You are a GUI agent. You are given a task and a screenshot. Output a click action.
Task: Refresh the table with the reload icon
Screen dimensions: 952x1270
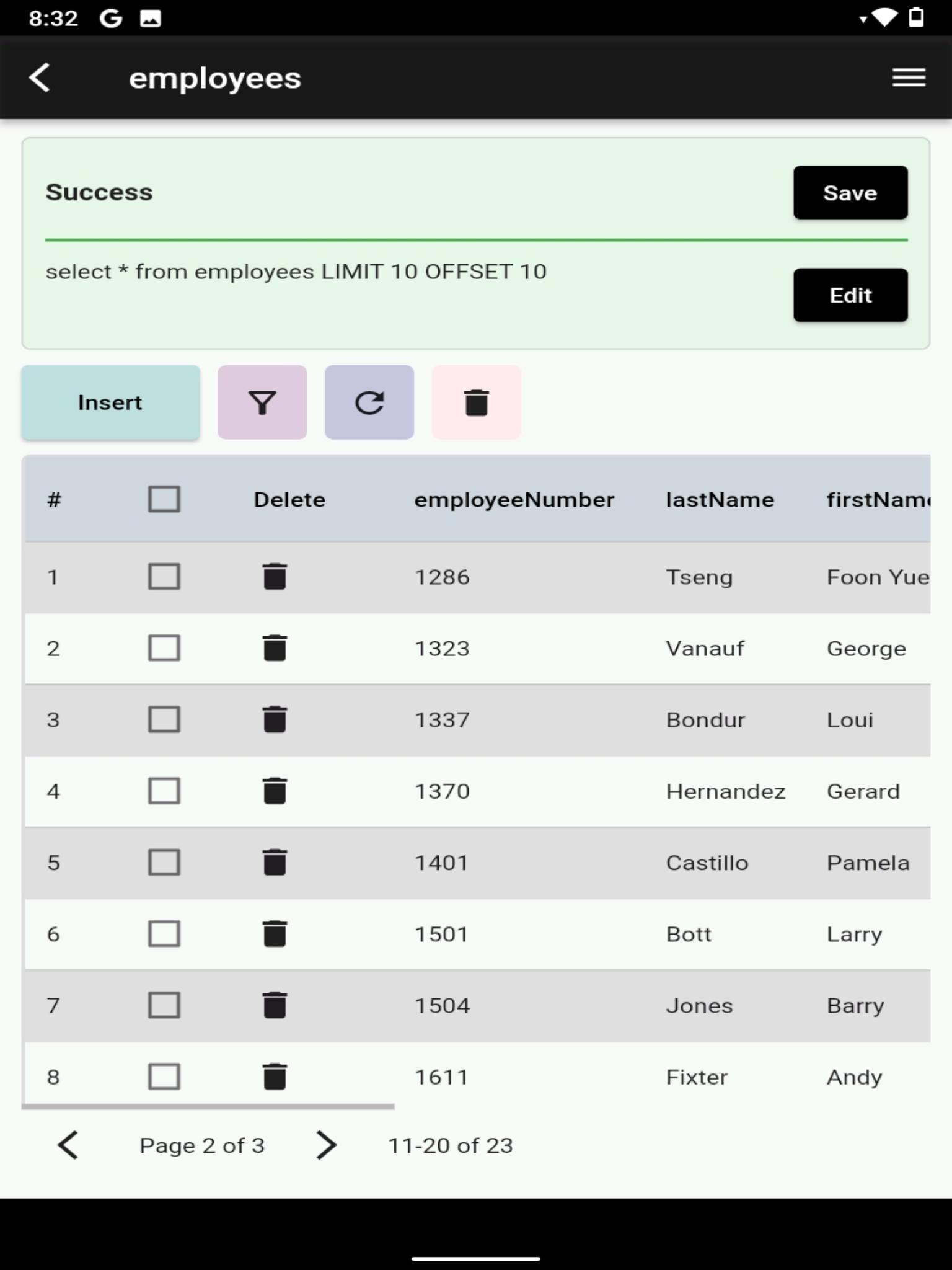click(369, 402)
